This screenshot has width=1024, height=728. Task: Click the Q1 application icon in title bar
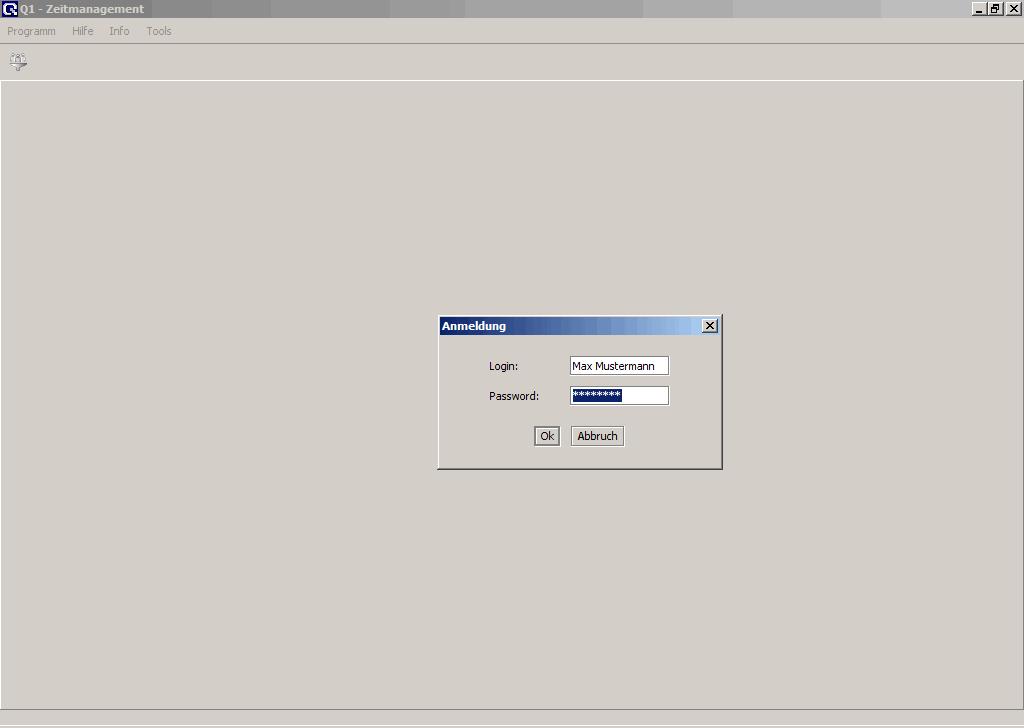tap(10, 9)
